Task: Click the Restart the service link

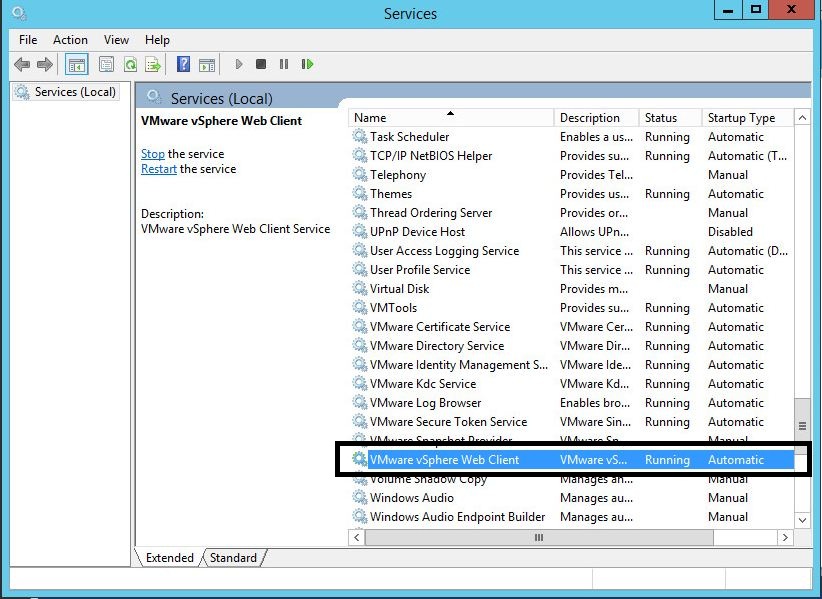Action: 158,169
